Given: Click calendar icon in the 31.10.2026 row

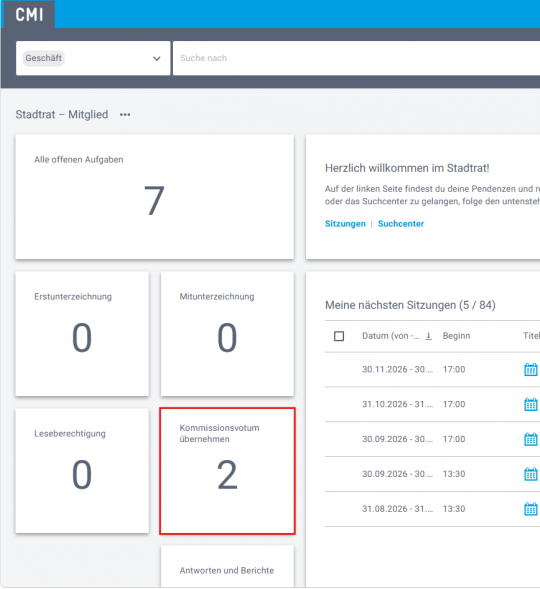Looking at the screenshot, I should [x=531, y=404].
